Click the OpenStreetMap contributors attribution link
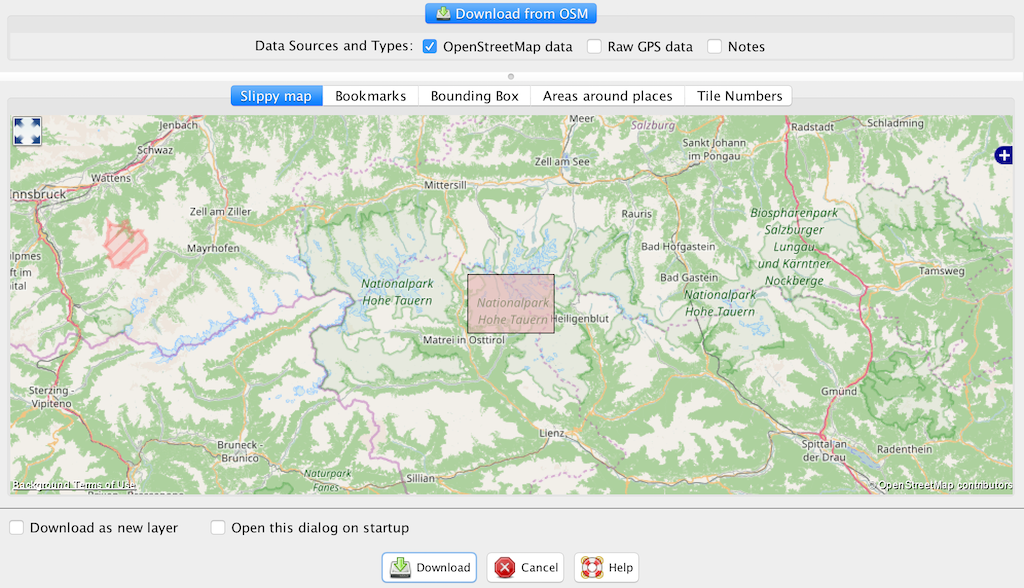The width and height of the screenshot is (1024, 588). coord(945,485)
